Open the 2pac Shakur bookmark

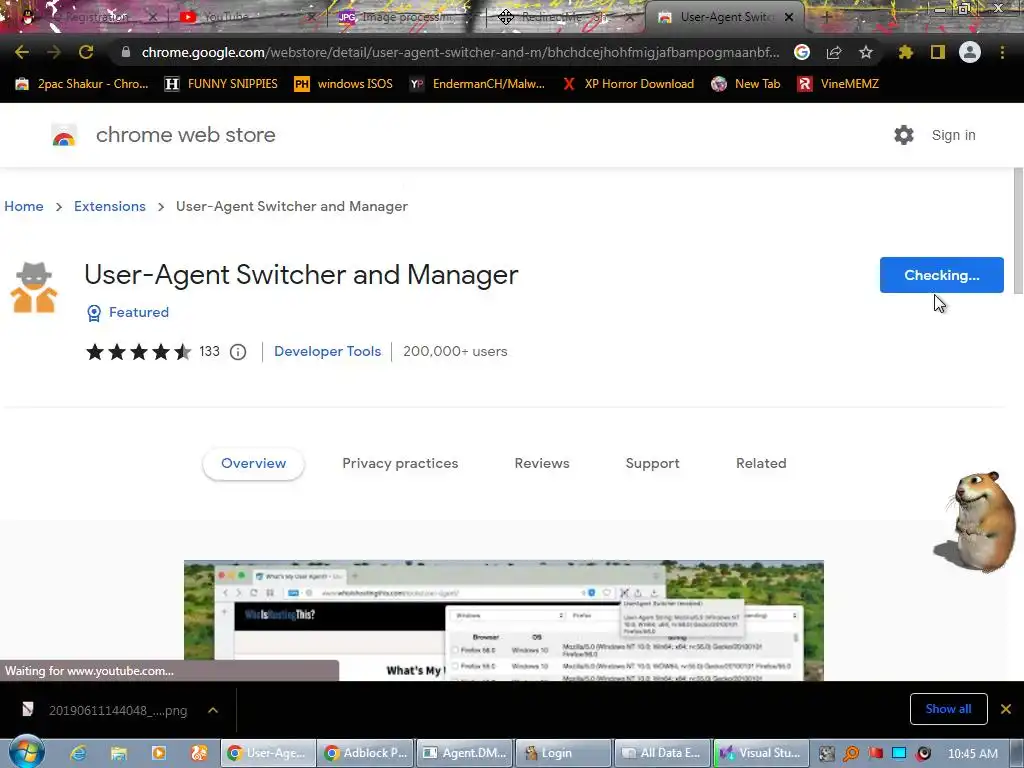82,84
